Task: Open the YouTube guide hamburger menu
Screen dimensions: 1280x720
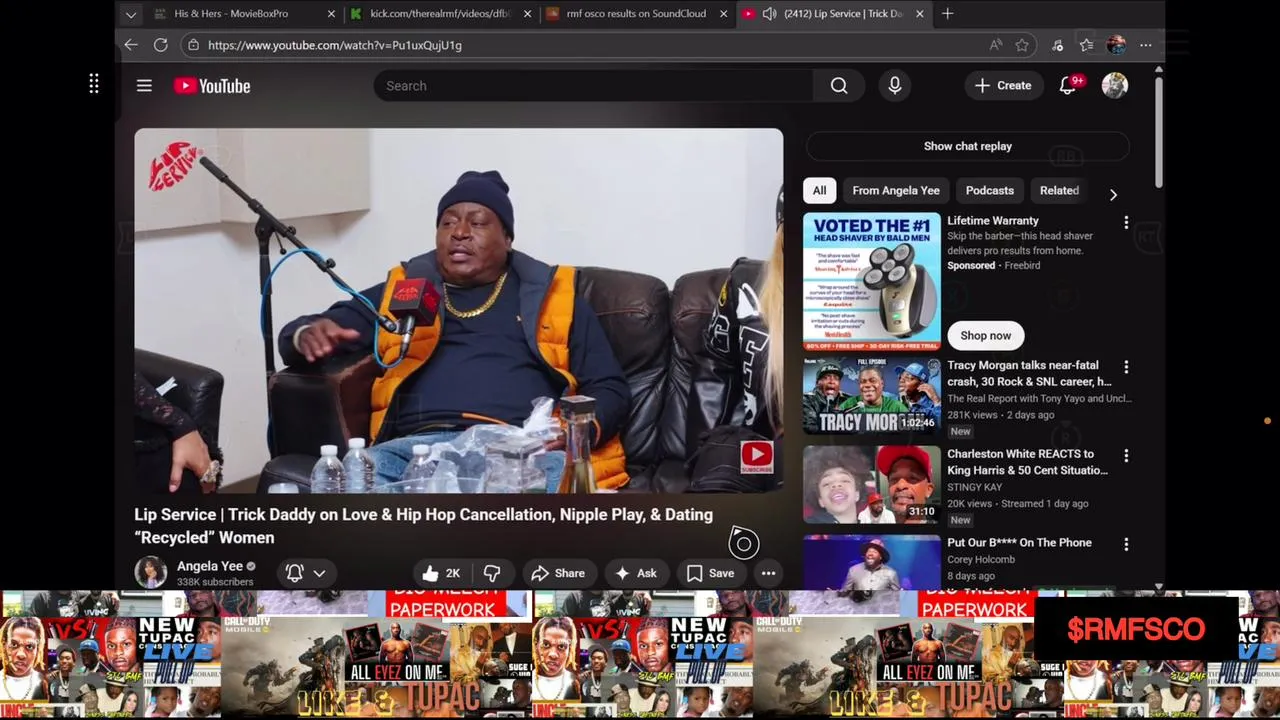Action: tap(144, 86)
